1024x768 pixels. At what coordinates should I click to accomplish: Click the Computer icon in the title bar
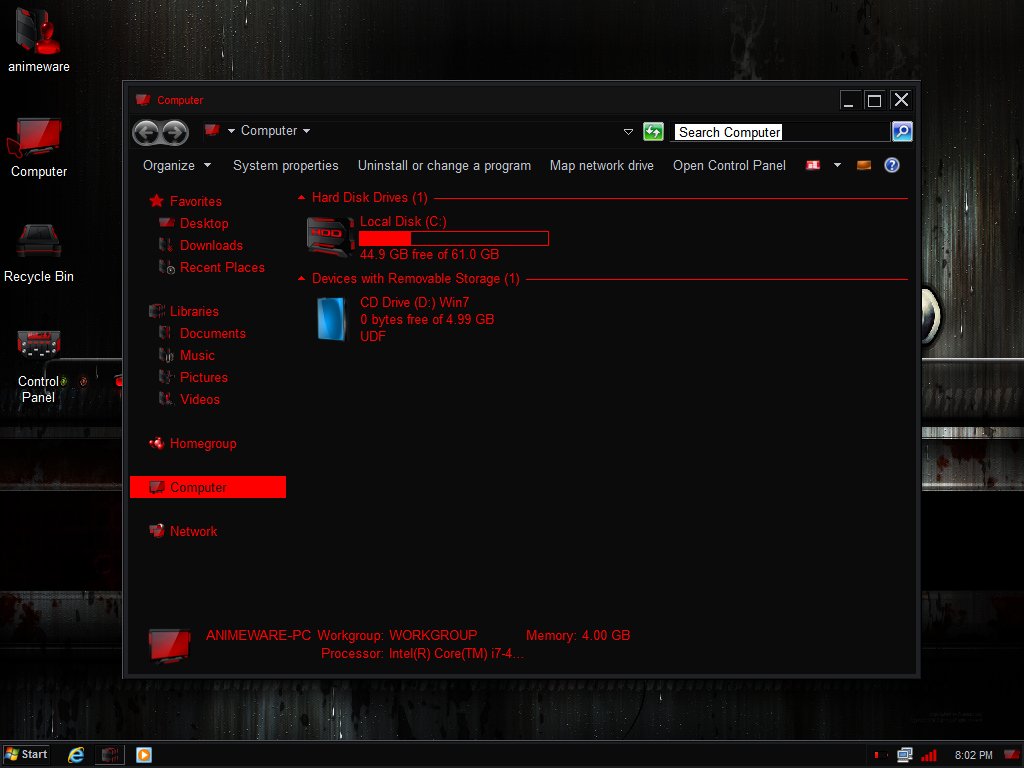[x=143, y=100]
